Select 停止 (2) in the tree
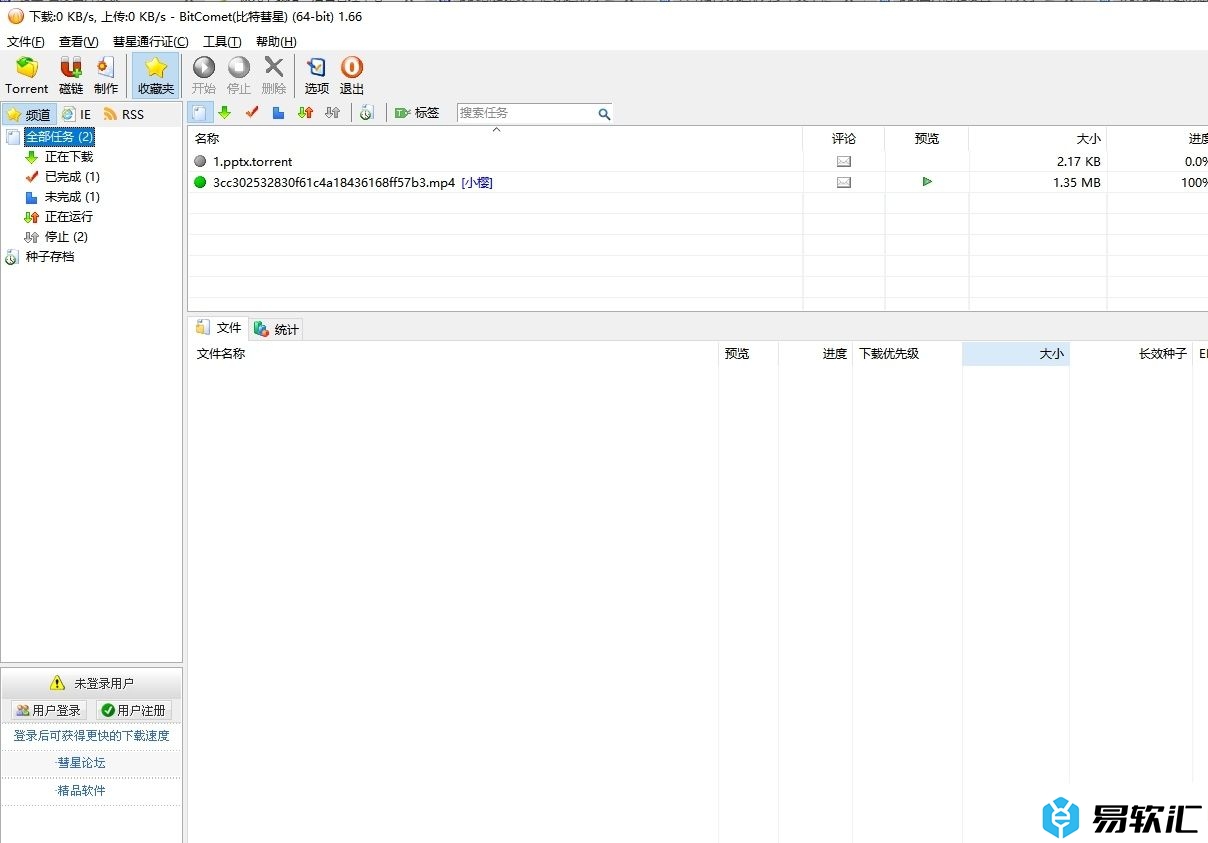The height and width of the screenshot is (843, 1208). pyautogui.click(x=66, y=237)
